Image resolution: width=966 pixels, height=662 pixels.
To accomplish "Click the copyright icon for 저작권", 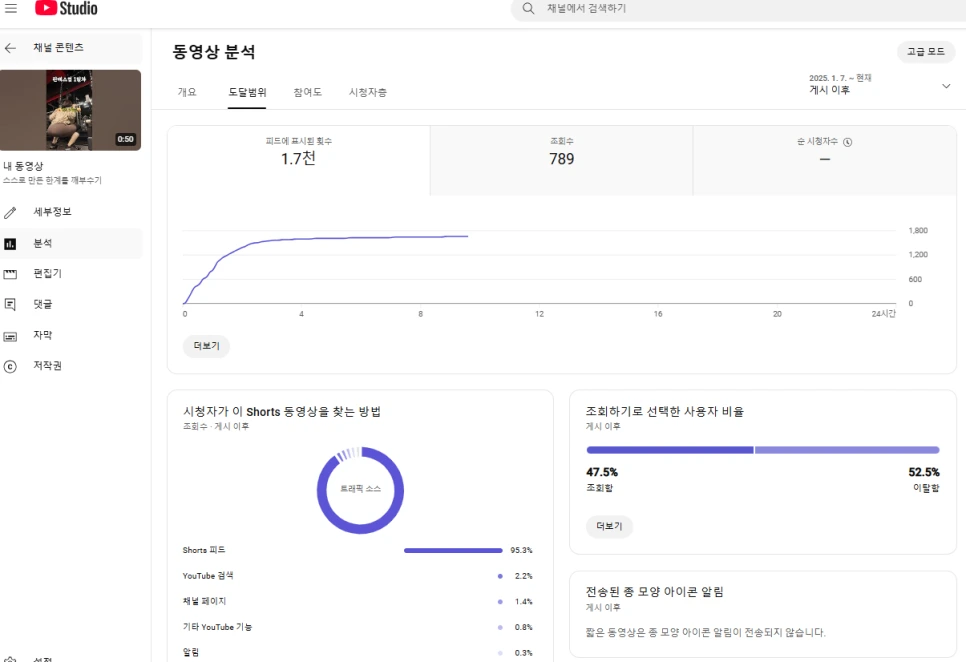I will (10, 366).
